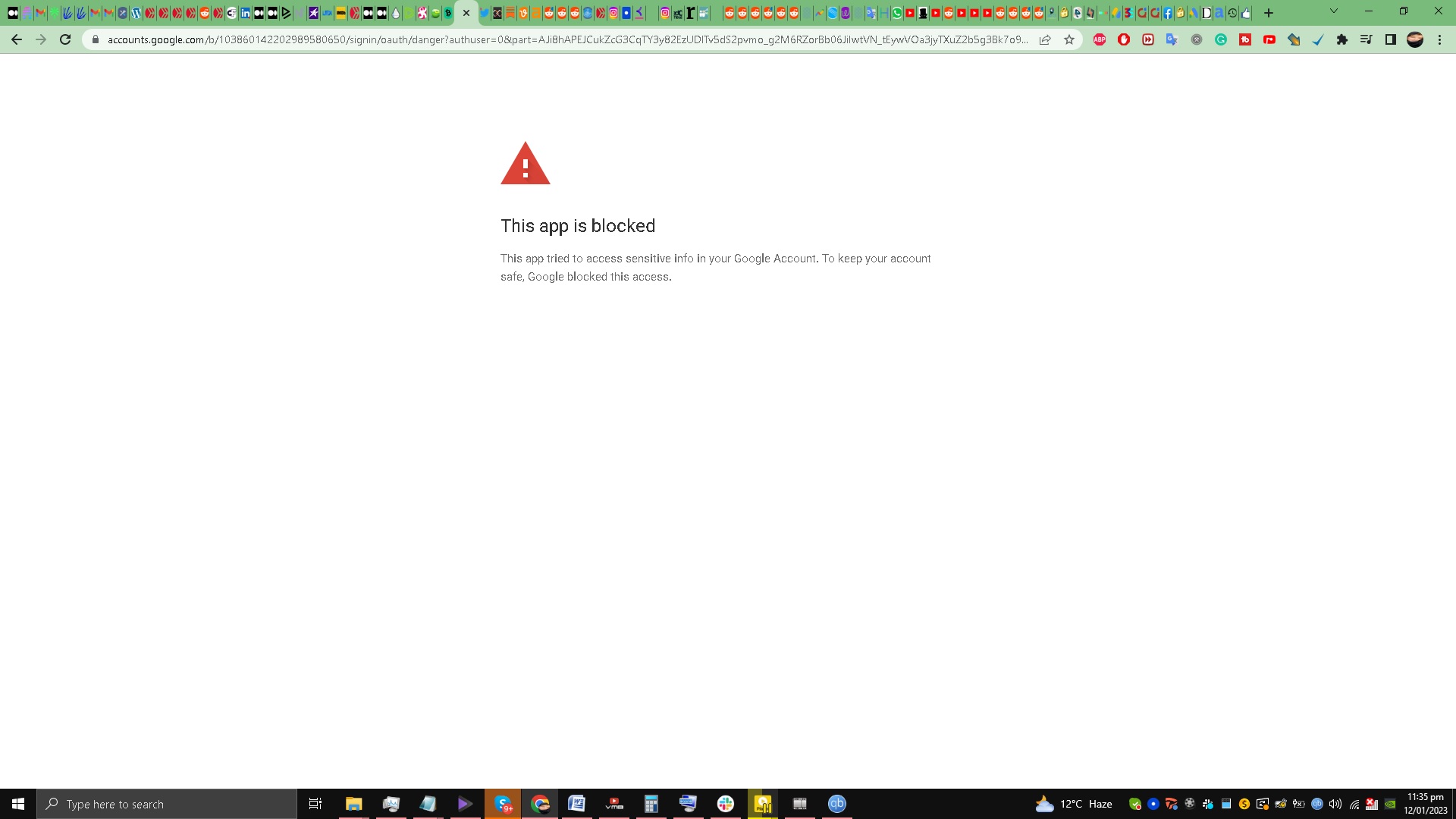
Task: Go back to the previous page
Action: click(17, 39)
